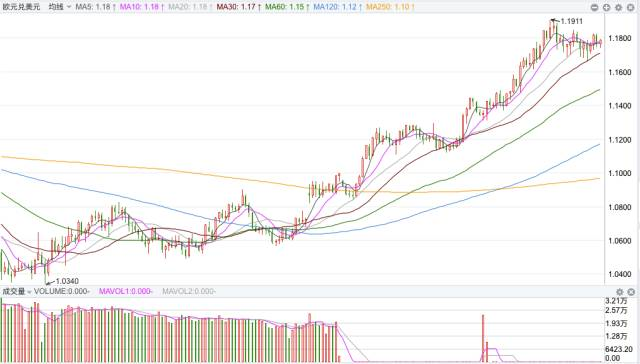Click the tall isolated volume spike bar
640x364 pixels.
click(483, 338)
